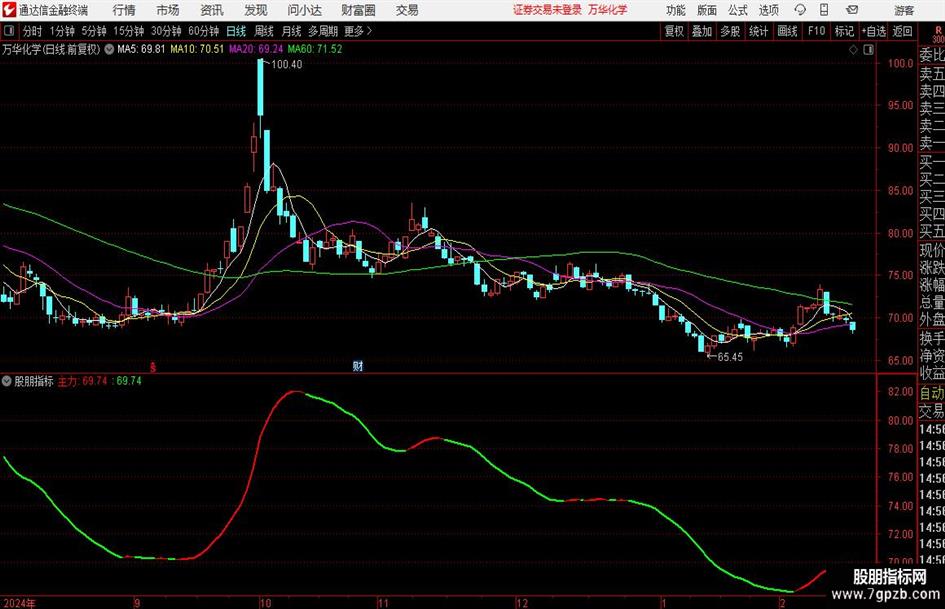Click the 叠加 overlay button
Viewport: 945px width, 609px height.
pos(702,31)
